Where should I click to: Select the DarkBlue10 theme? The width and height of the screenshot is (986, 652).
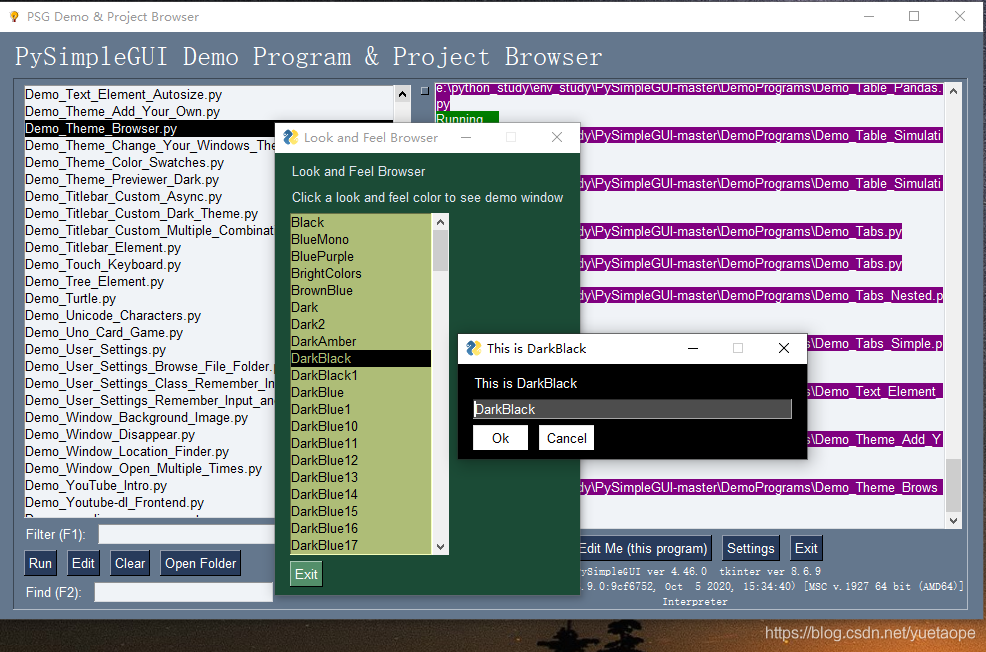360,426
